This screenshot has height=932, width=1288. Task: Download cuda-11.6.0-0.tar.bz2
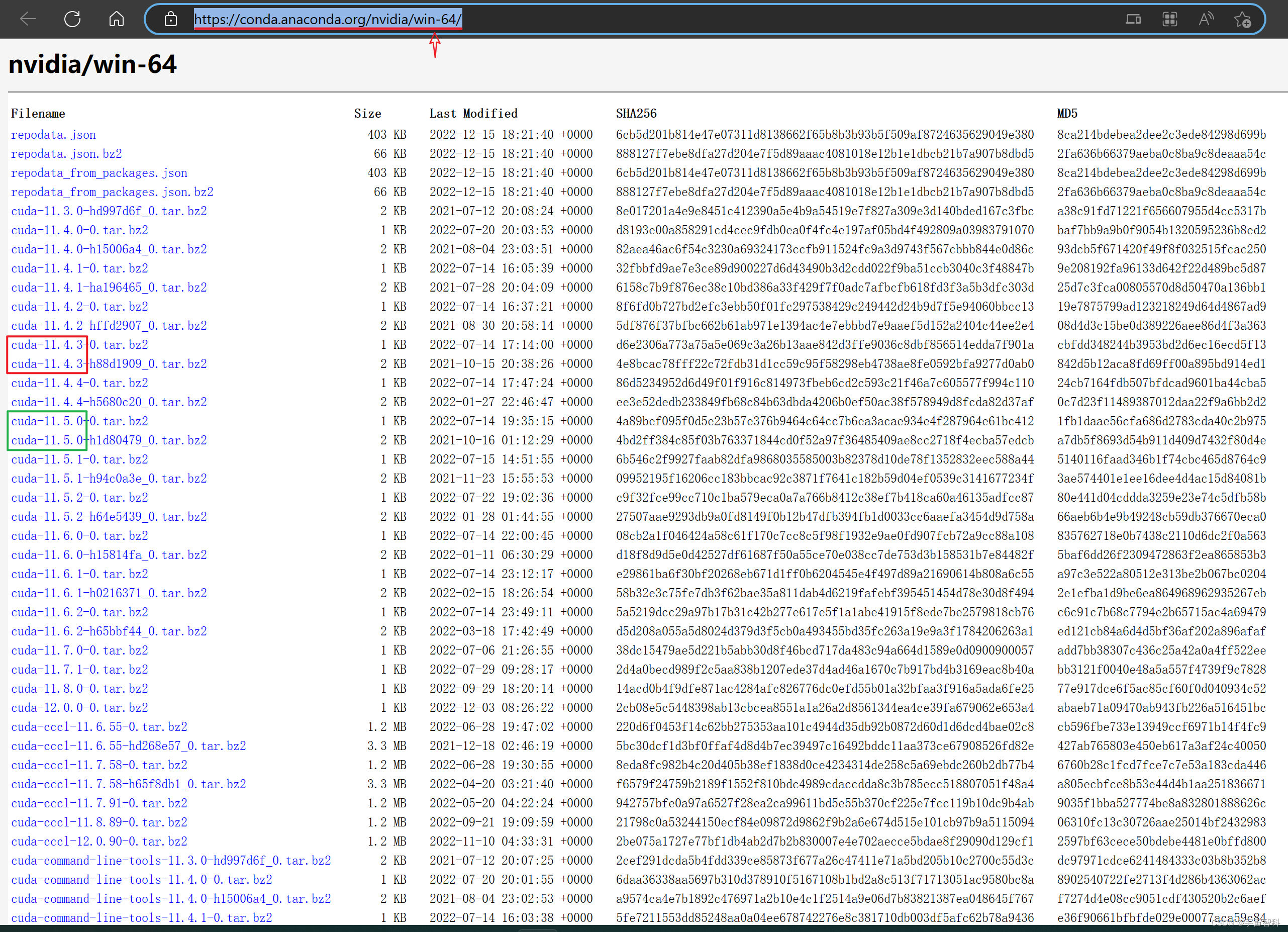(79, 535)
